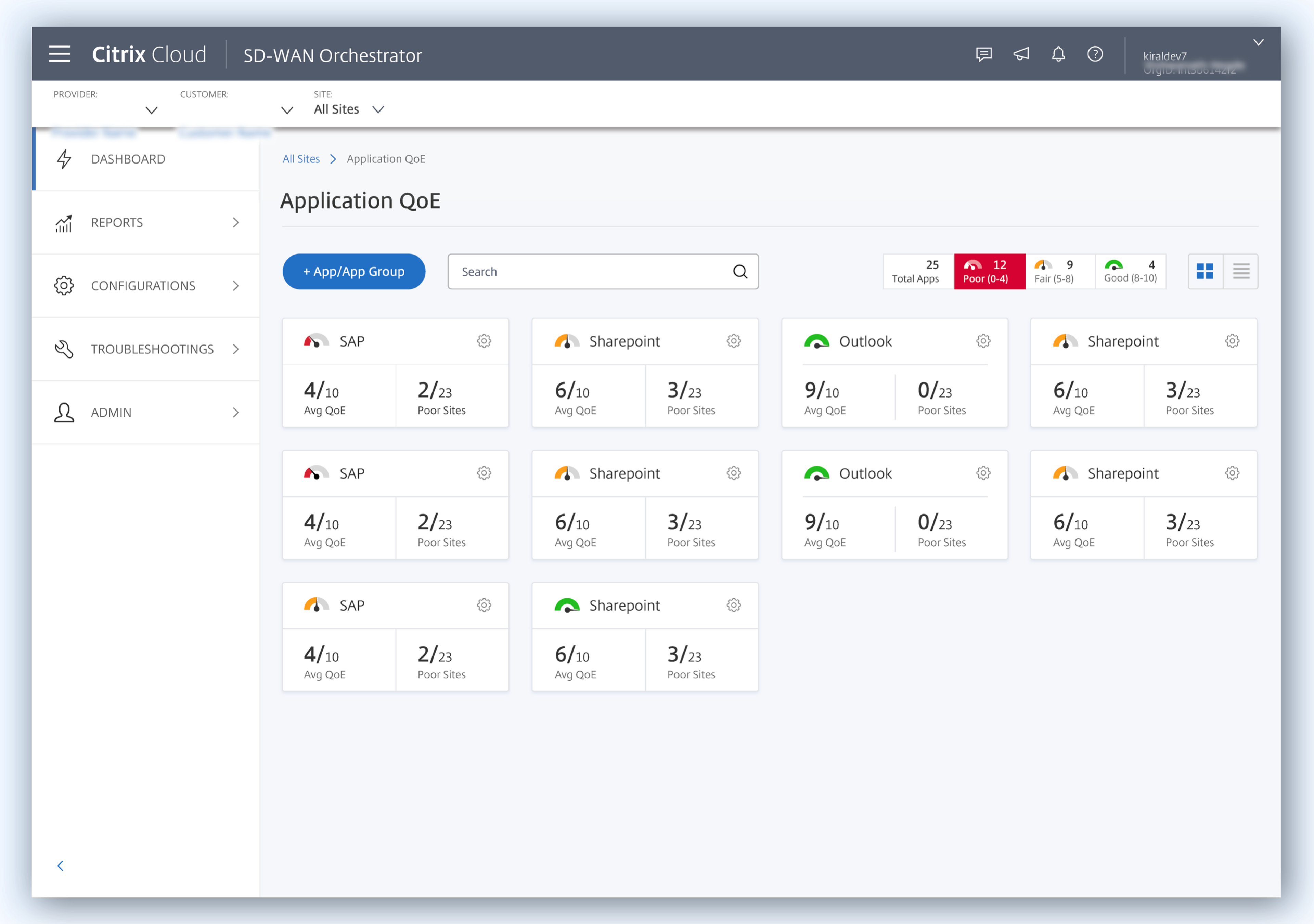1314x924 pixels.
Task: Open the hamburger navigation menu
Action: (x=60, y=54)
